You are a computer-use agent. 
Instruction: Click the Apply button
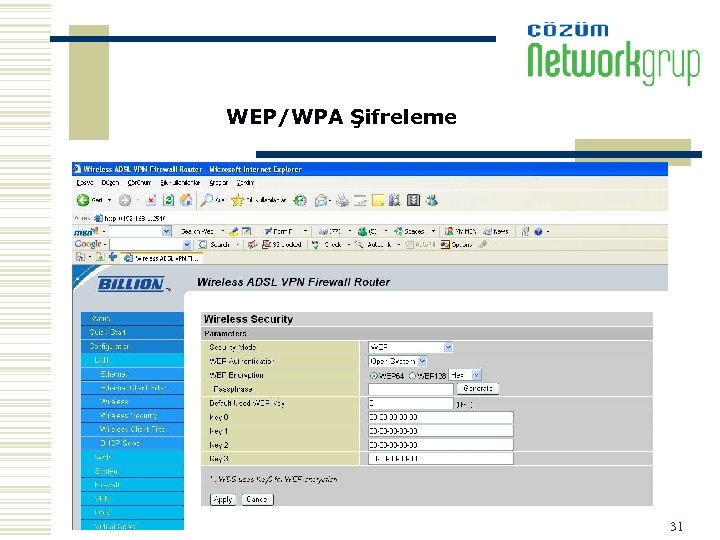[223, 500]
